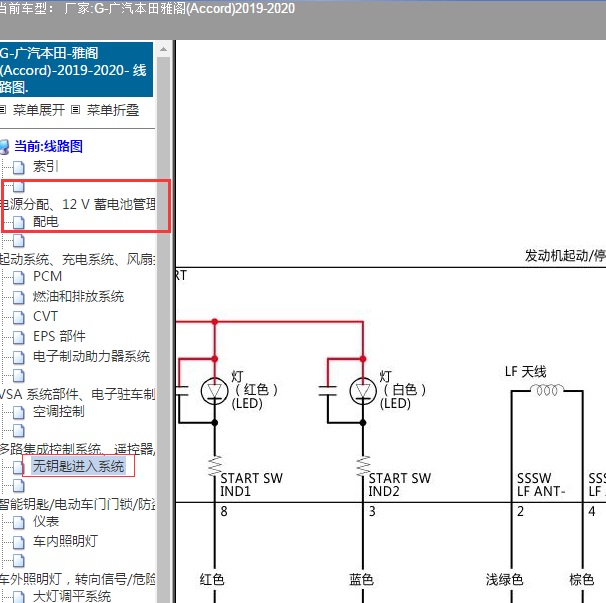
Task: Open 起动系统、充电系统、风扇 entry
Action: (x=78, y=259)
